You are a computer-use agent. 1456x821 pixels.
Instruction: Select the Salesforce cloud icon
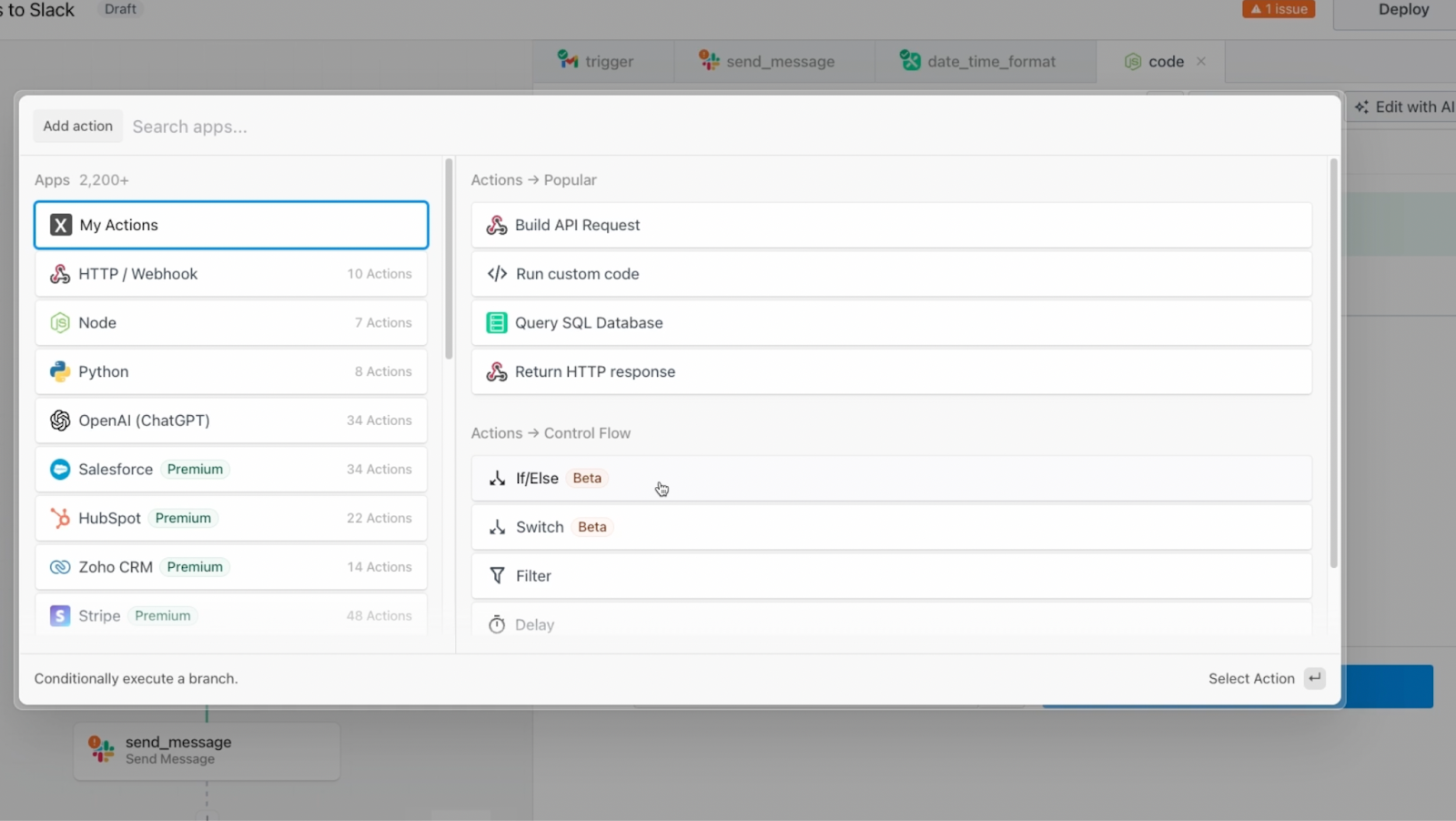click(60, 470)
